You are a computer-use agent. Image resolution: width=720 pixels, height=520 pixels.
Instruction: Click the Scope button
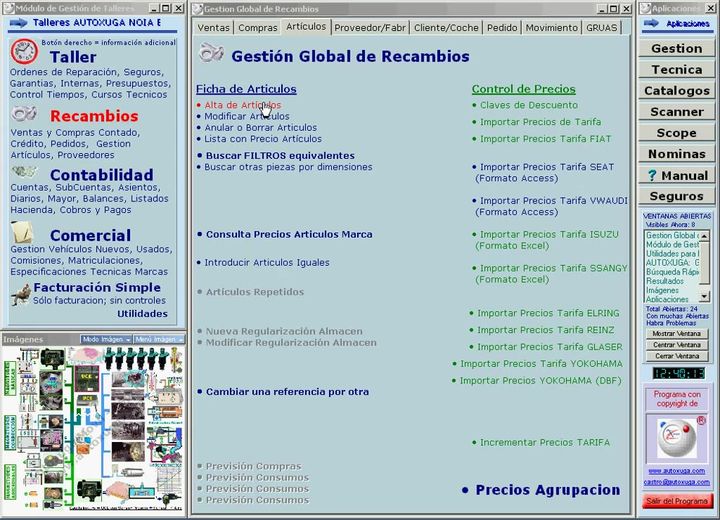point(676,133)
